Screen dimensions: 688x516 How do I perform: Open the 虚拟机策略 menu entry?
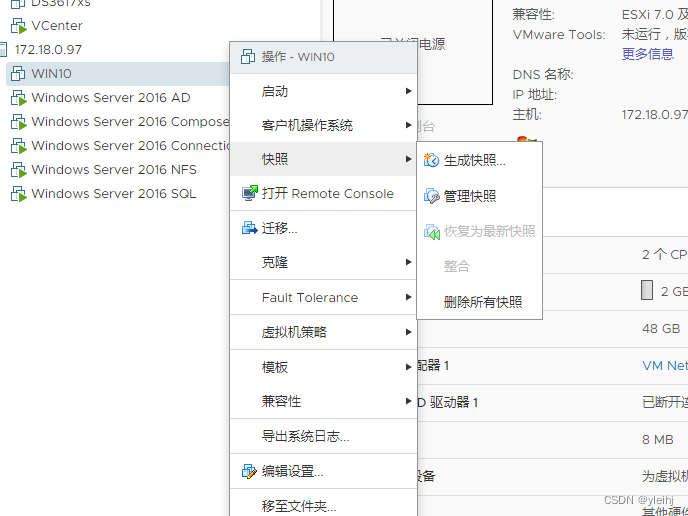click(323, 332)
